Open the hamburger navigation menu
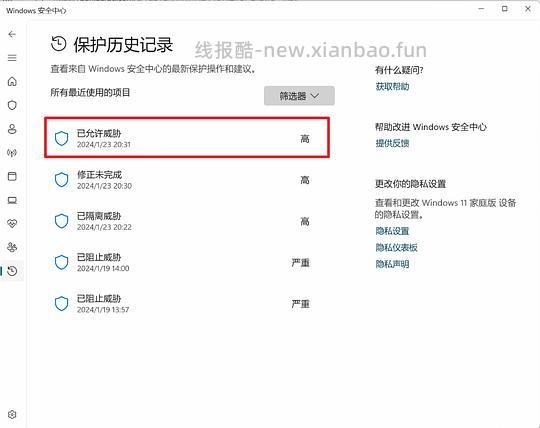Viewport: 540px width, 428px height. point(12,58)
